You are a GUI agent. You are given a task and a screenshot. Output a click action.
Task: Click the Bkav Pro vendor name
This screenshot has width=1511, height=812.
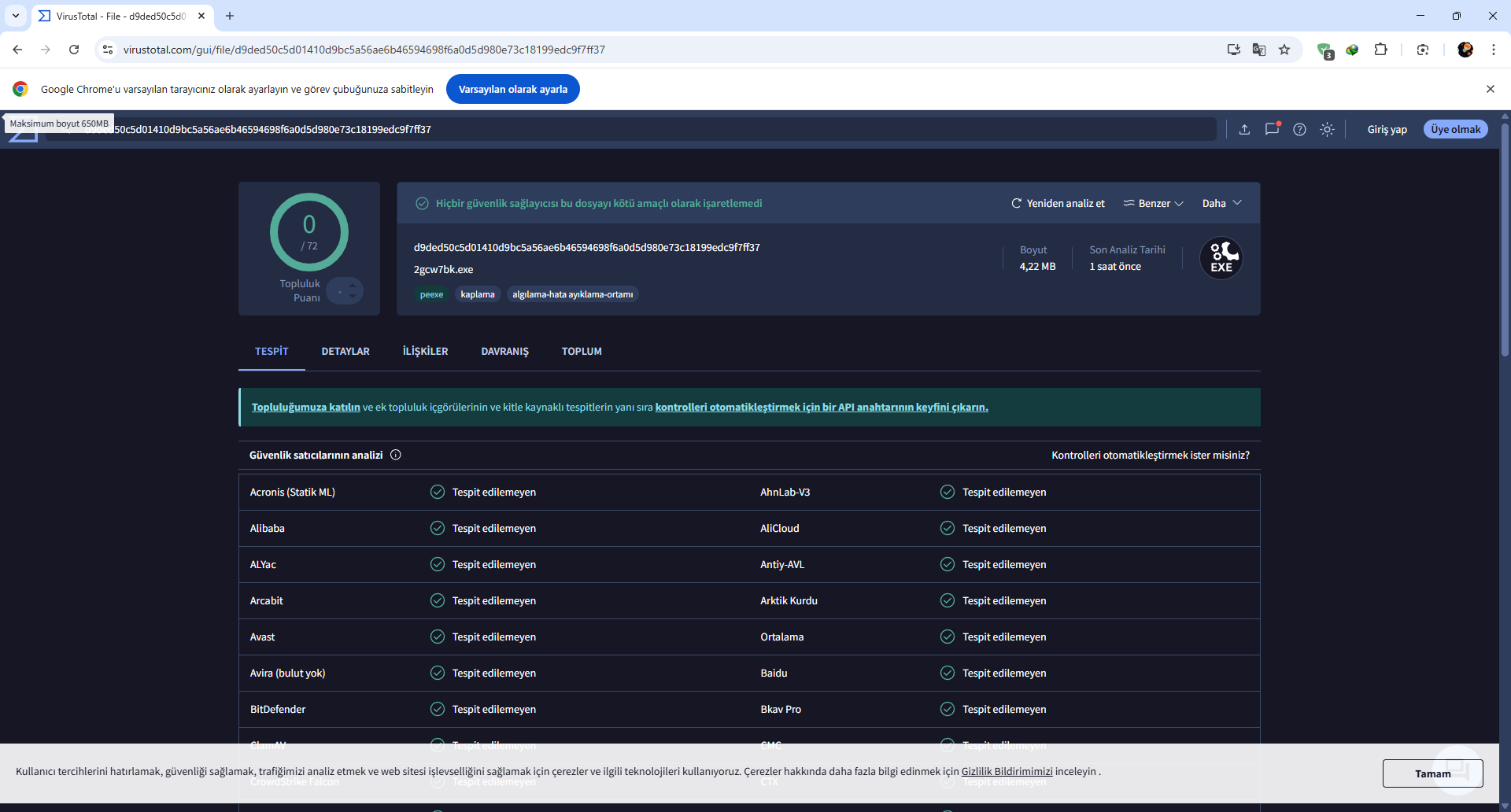click(781, 710)
